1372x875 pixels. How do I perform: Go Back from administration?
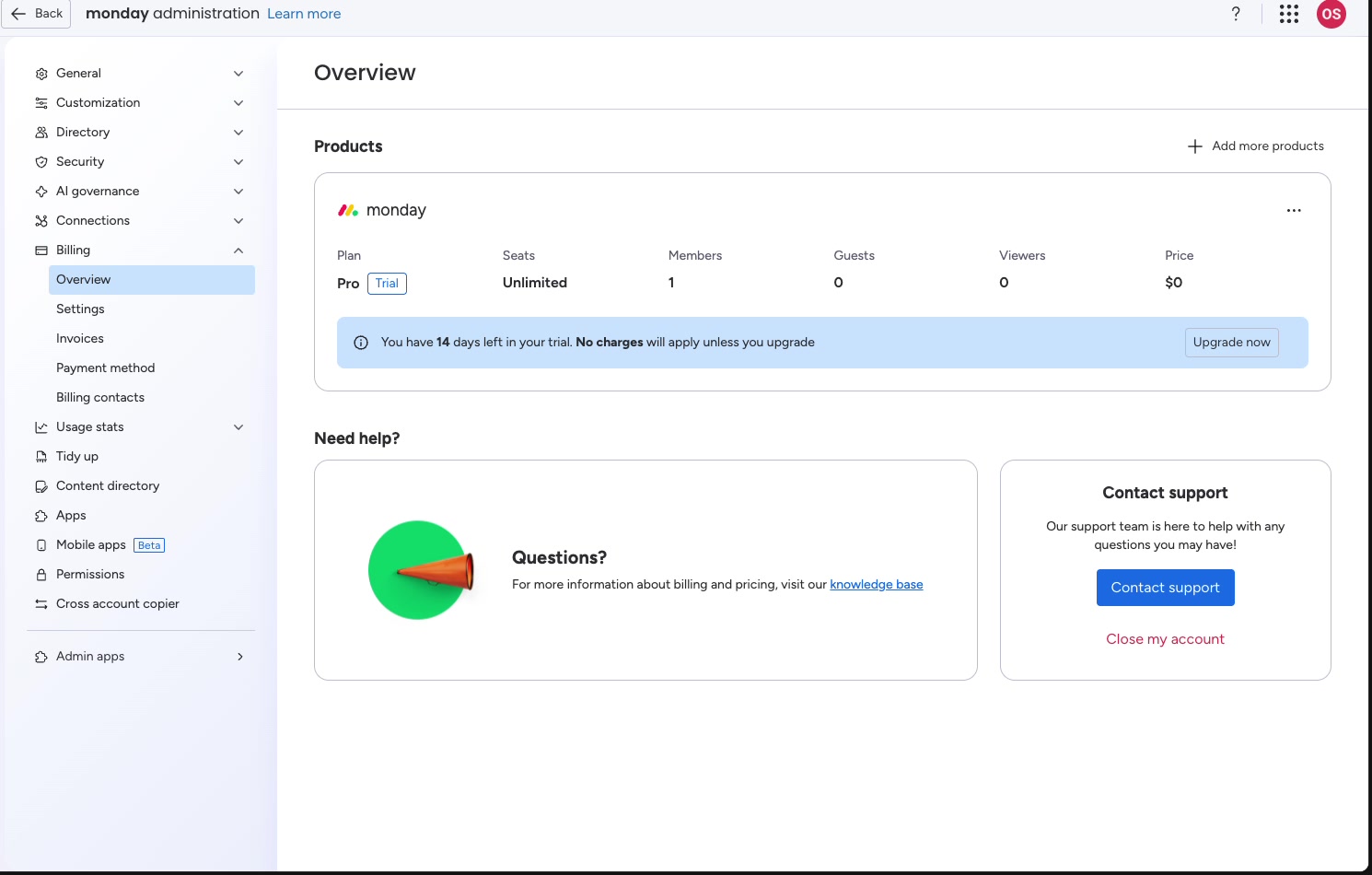(x=37, y=14)
